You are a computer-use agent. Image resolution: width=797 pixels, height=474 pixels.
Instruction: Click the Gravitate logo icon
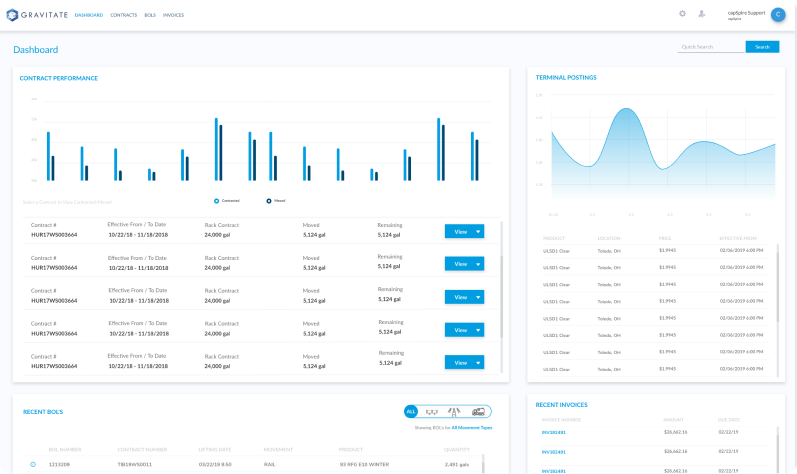coord(12,15)
